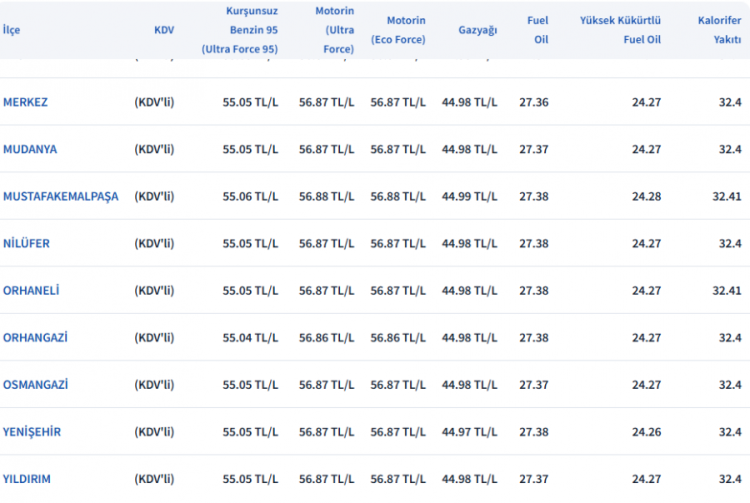Click the 55.06 TL/L gasoline price cell
The height and width of the screenshot is (503, 750).
251,196
